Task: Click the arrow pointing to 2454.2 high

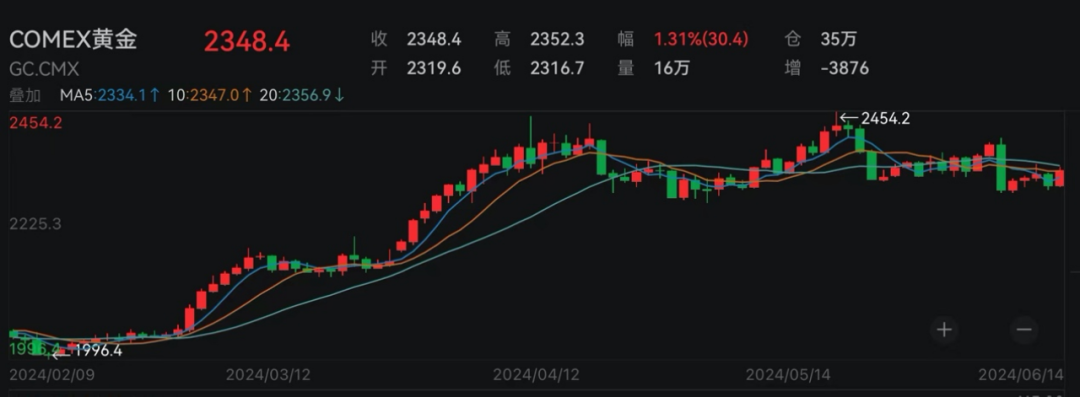Action: point(849,118)
